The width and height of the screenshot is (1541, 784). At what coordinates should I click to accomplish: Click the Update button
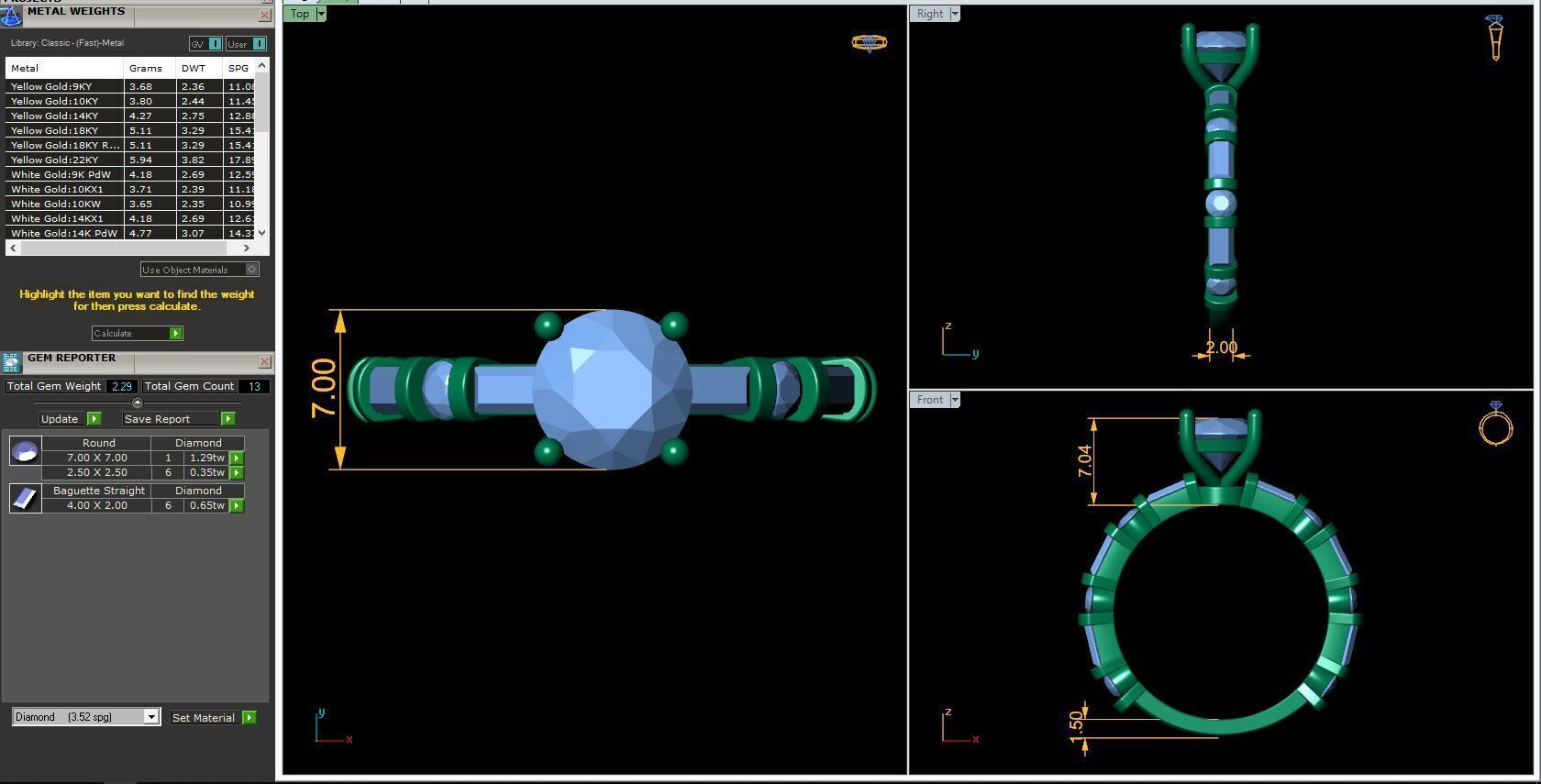[60, 419]
